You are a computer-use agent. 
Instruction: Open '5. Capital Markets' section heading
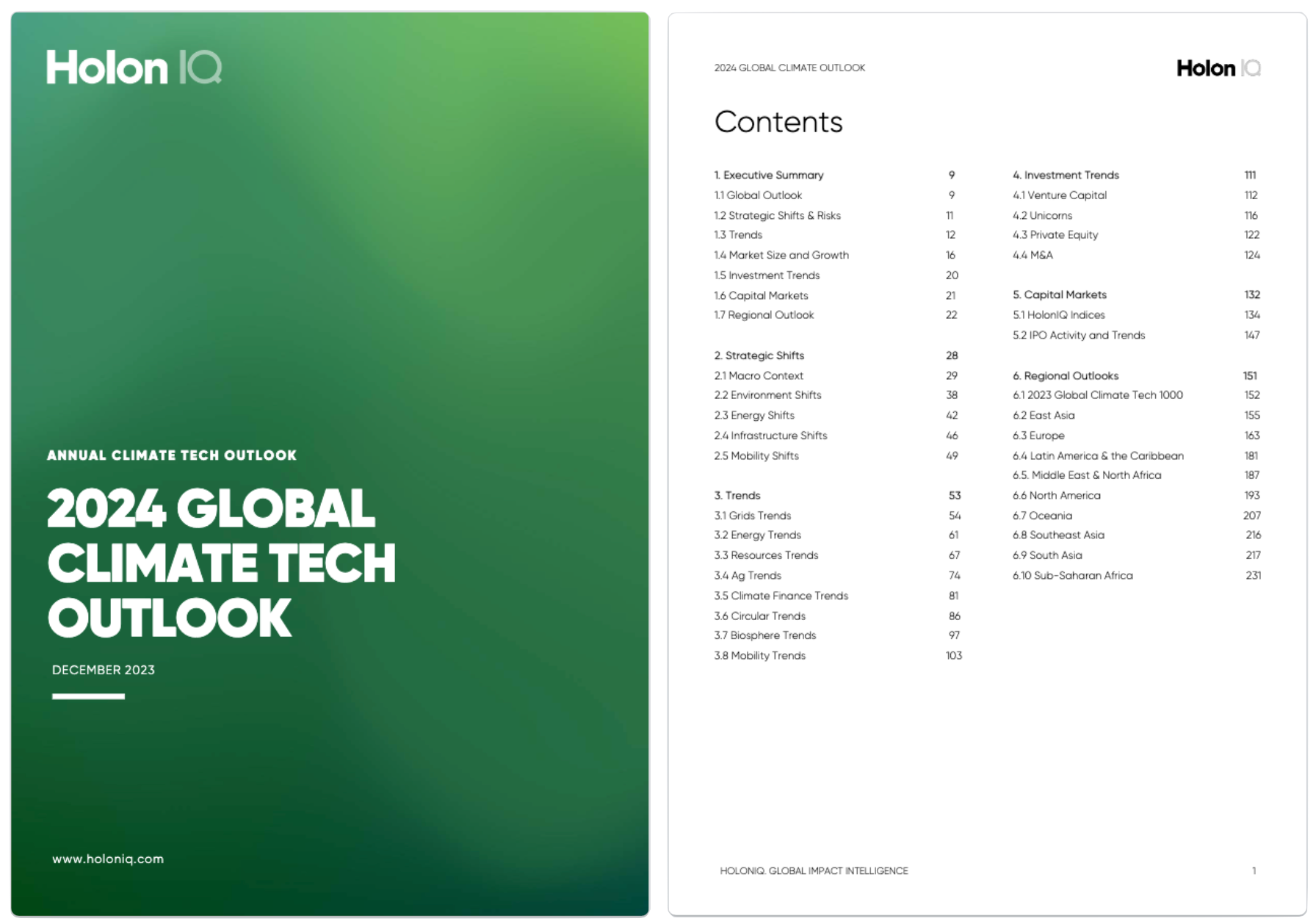[x=1060, y=295]
